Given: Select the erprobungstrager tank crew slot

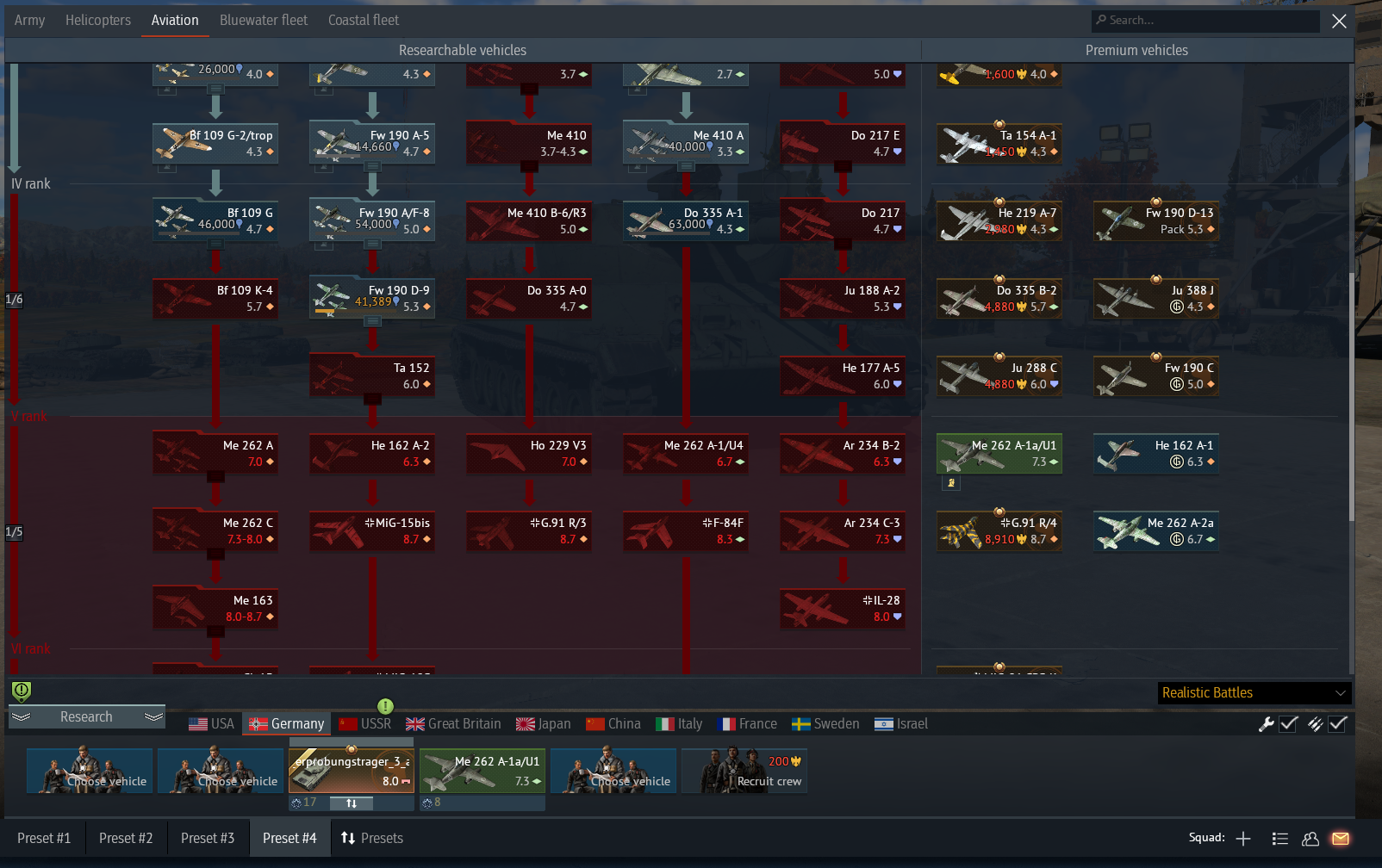Looking at the screenshot, I should [352, 771].
